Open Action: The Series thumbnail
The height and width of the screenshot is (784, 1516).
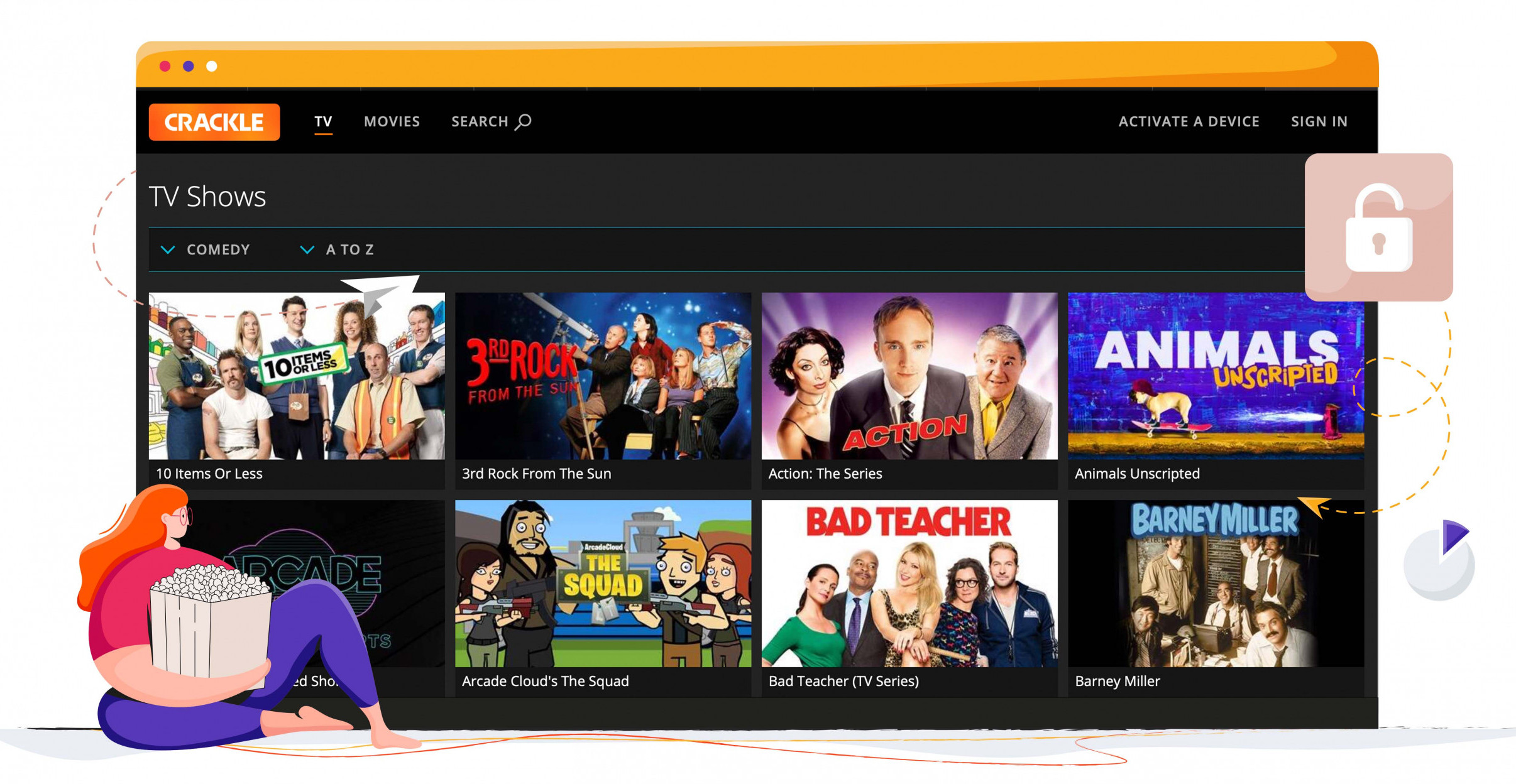tap(909, 376)
